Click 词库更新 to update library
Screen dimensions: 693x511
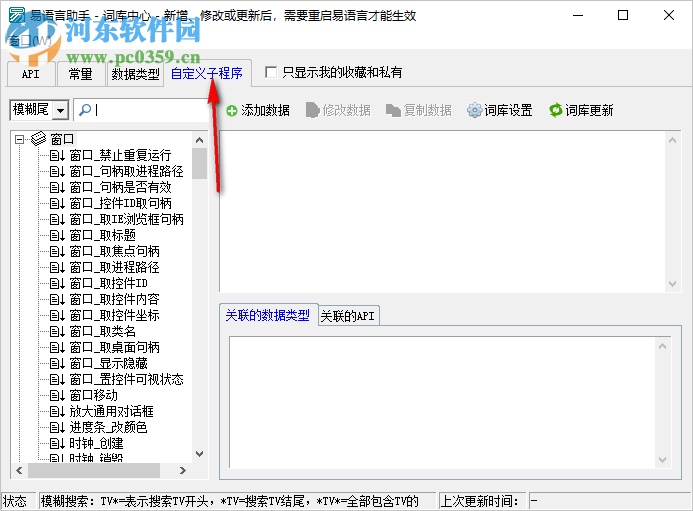click(581, 110)
